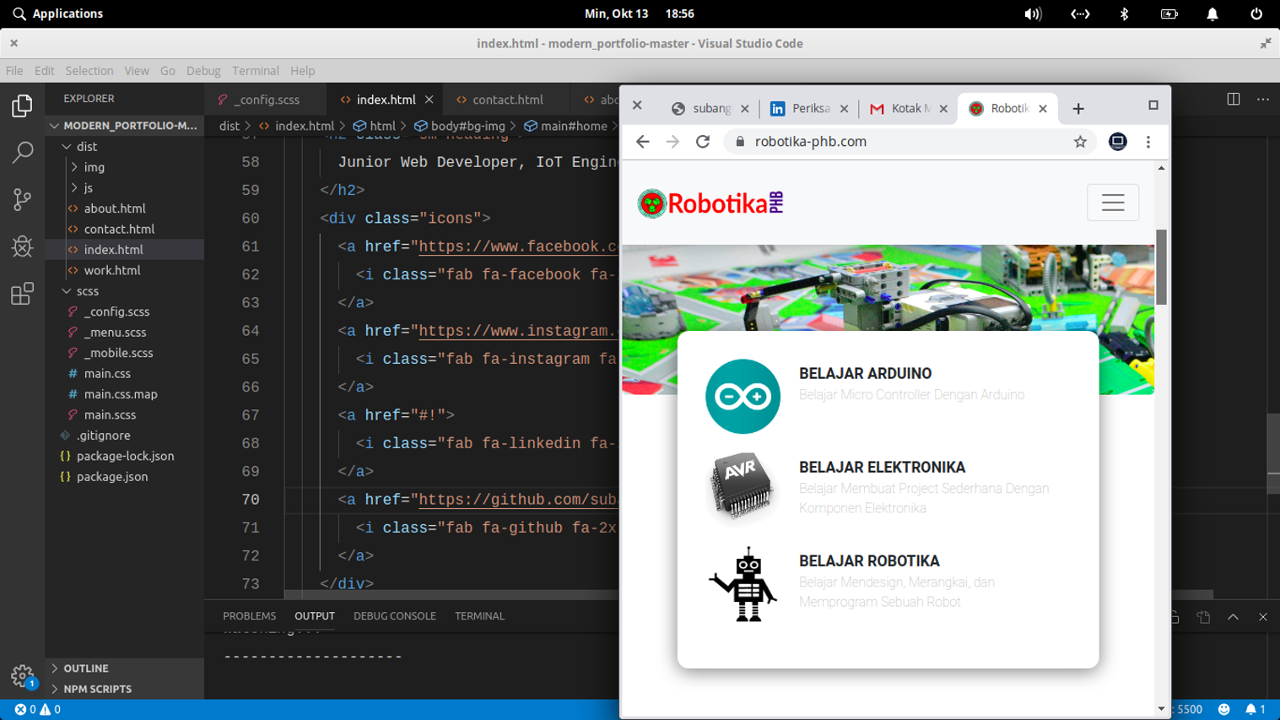Collapse the MODERN_PORTFOLIO-M... root folder
Viewport: 1280px width, 720px height.
click(125, 126)
